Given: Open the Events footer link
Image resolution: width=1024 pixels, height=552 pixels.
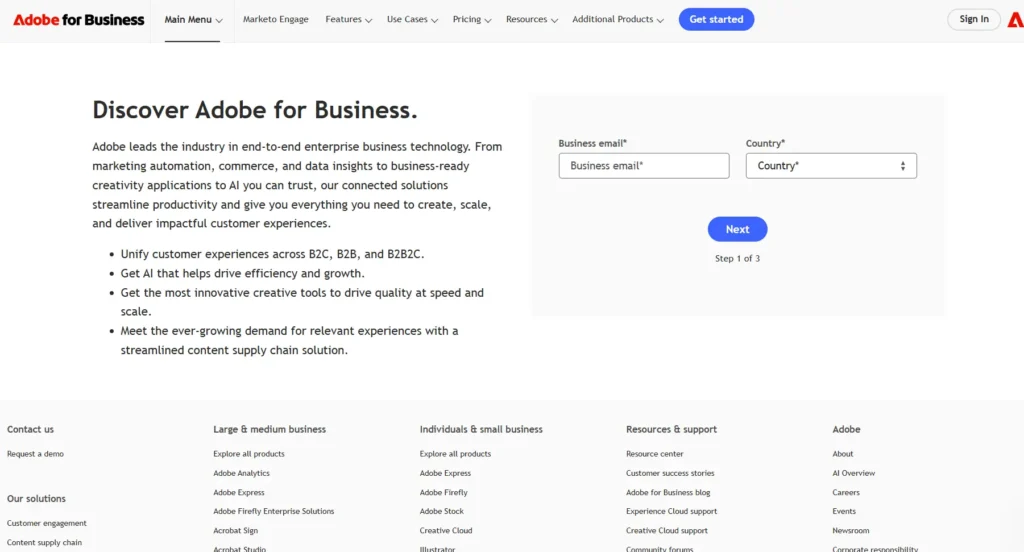Looking at the screenshot, I should pos(844,511).
